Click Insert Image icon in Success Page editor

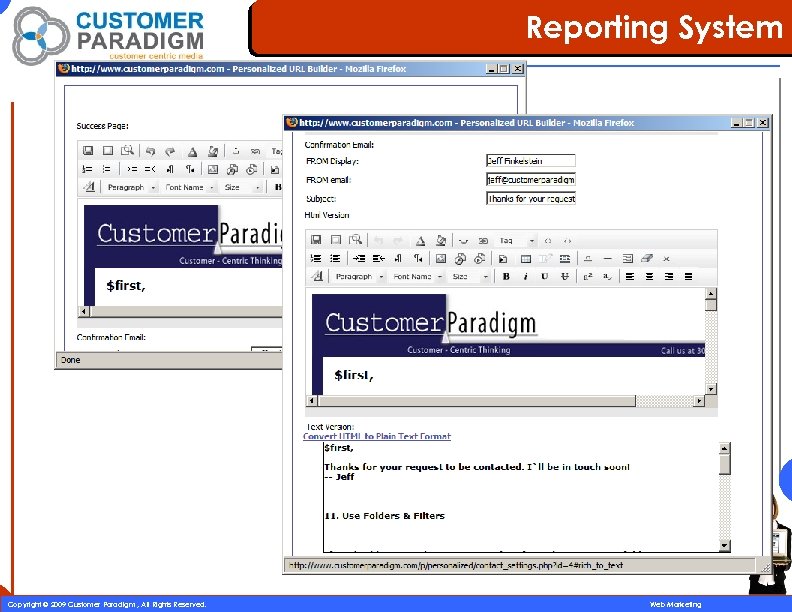[x=213, y=169]
